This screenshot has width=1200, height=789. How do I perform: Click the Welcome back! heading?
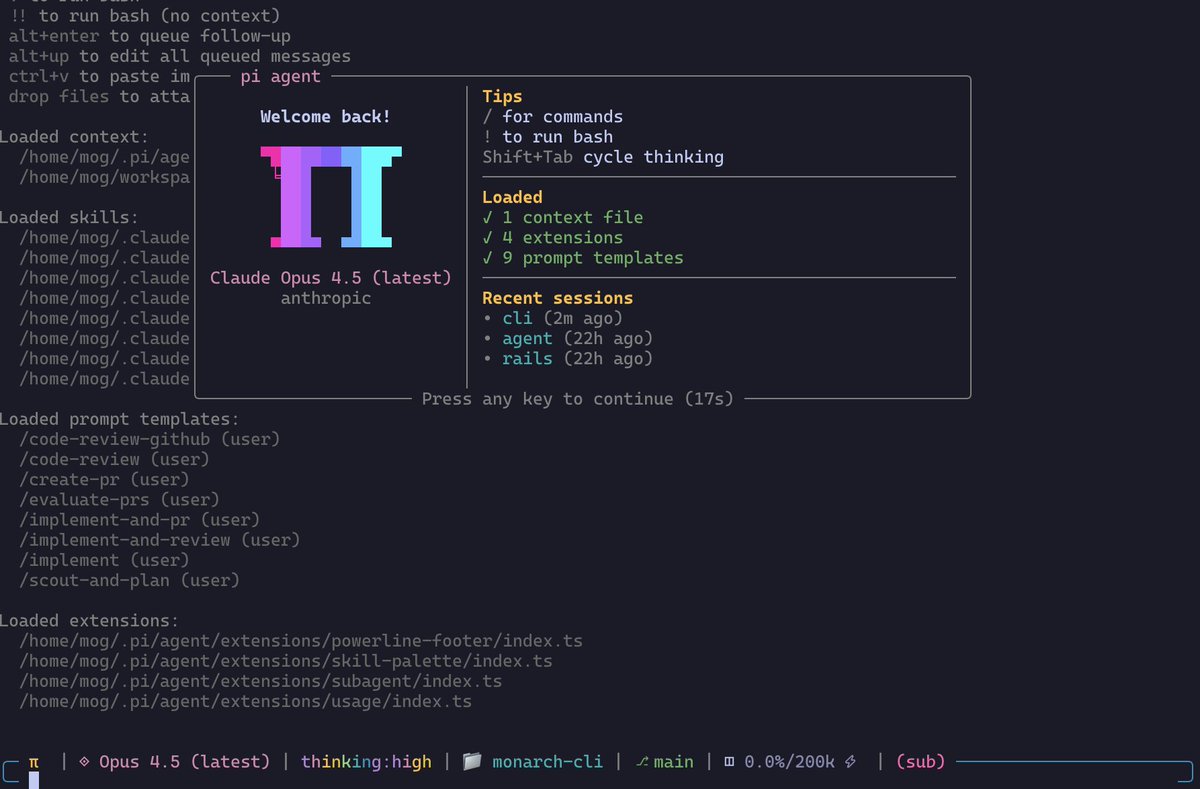326,117
